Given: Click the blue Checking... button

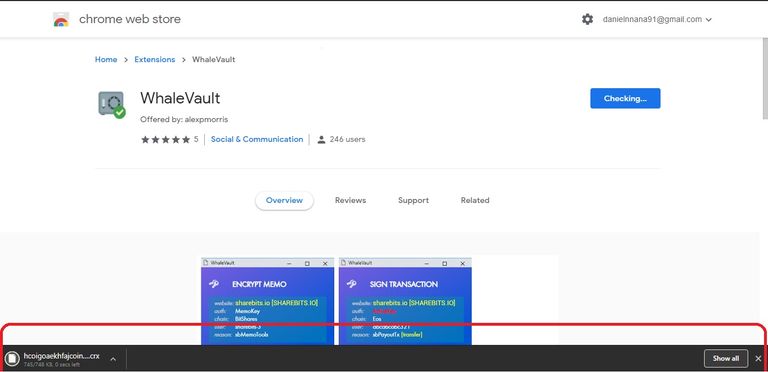Looking at the screenshot, I should click(625, 98).
